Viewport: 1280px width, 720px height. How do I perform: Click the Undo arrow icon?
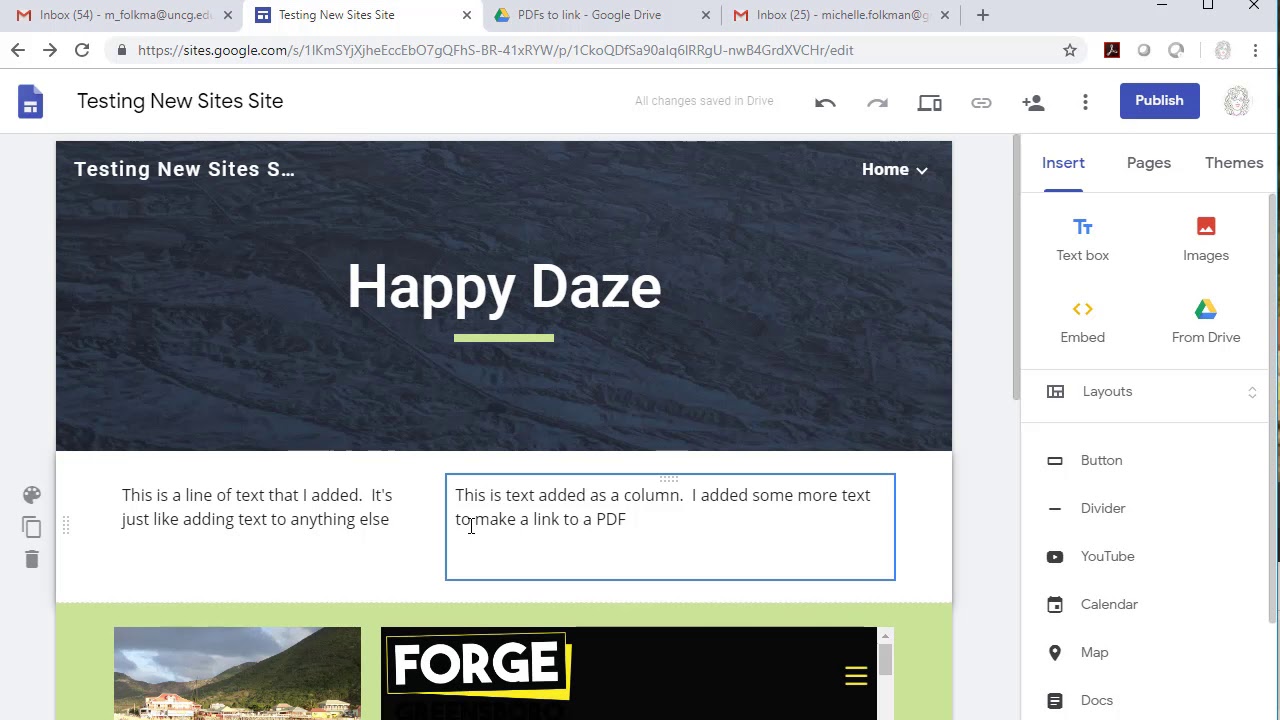click(825, 102)
